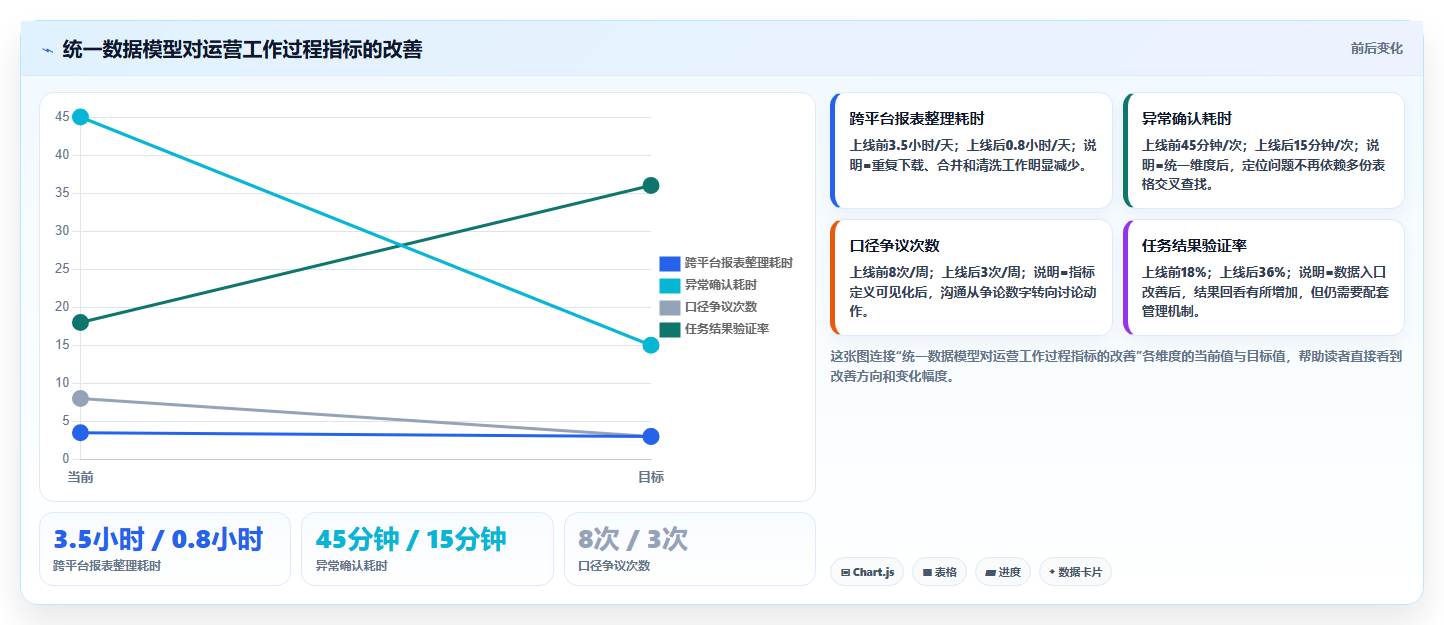The width and height of the screenshot is (1444, 625).
Task: Click the cyan data point at 15
Action: 651,345
